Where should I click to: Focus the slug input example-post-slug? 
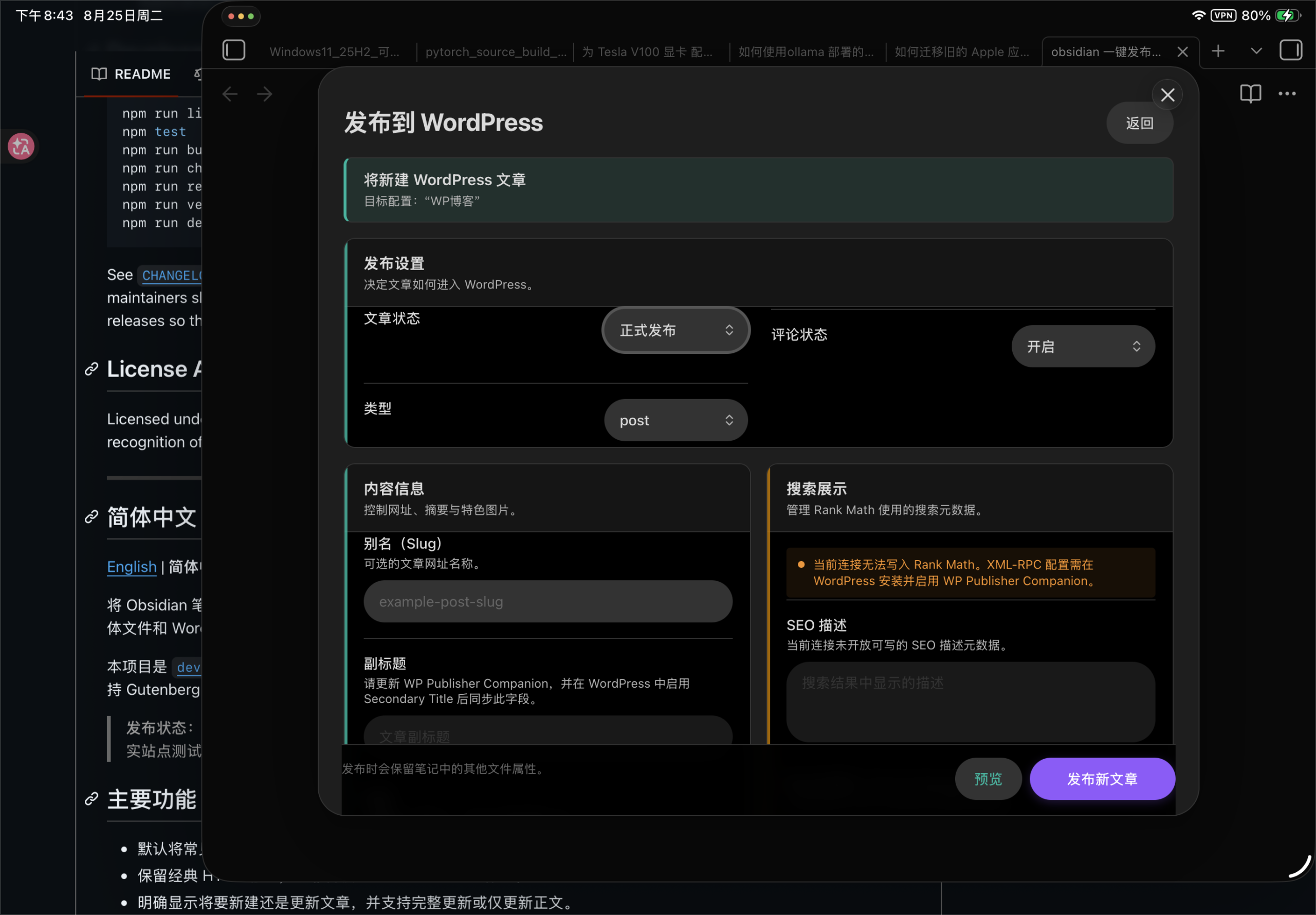point(547,601)
